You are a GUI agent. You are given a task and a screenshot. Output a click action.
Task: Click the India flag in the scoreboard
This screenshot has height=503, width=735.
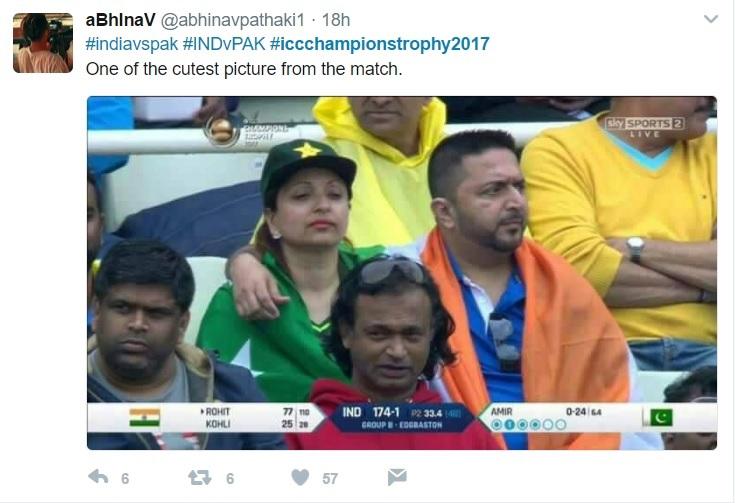[144, 417]
